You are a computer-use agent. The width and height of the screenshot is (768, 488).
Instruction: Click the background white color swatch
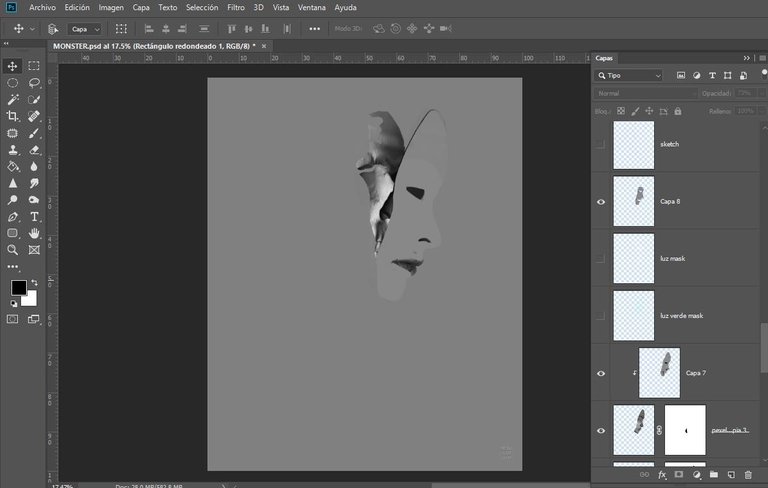(30, 299)
